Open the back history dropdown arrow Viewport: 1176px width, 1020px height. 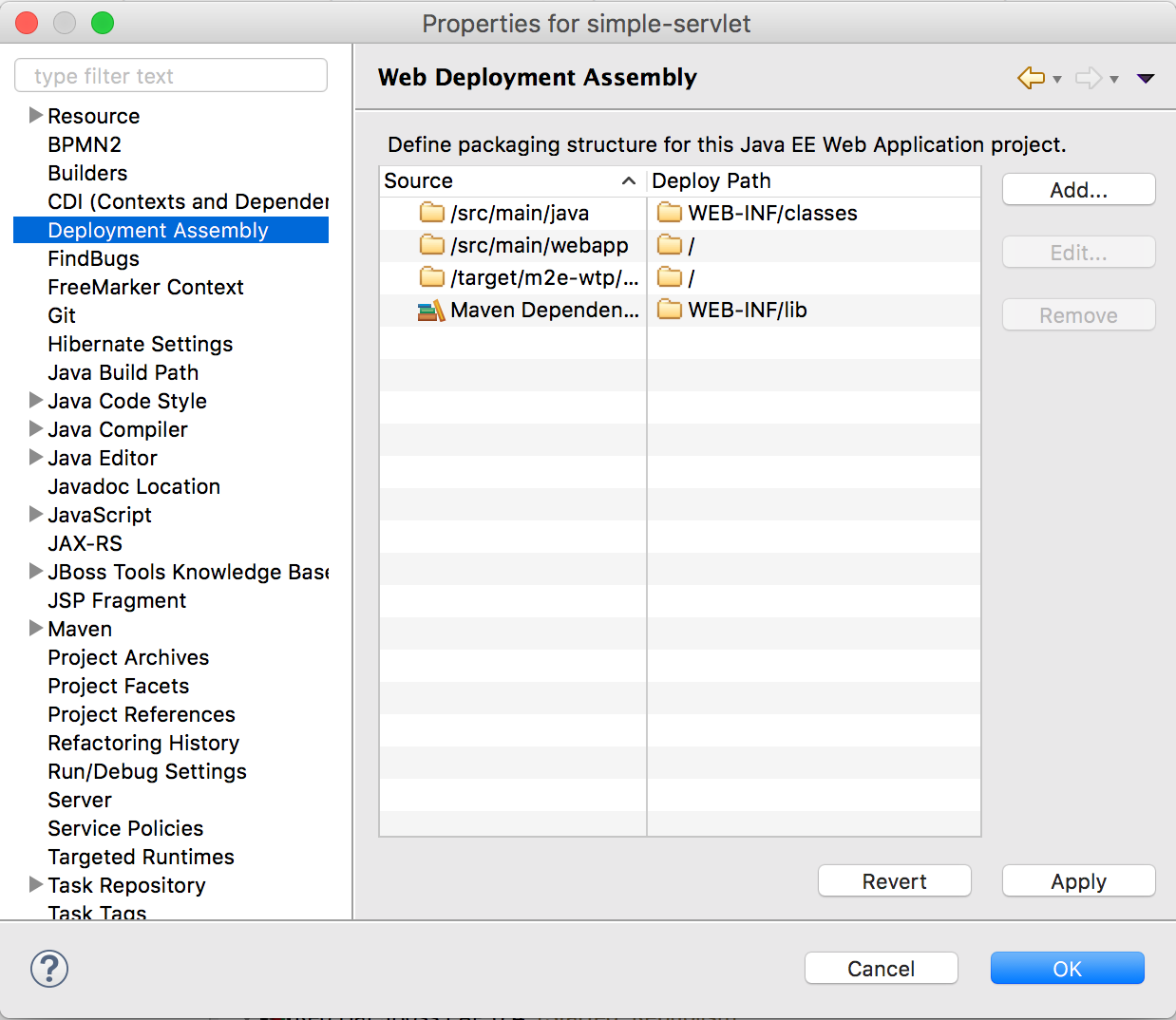(1057, 80)
